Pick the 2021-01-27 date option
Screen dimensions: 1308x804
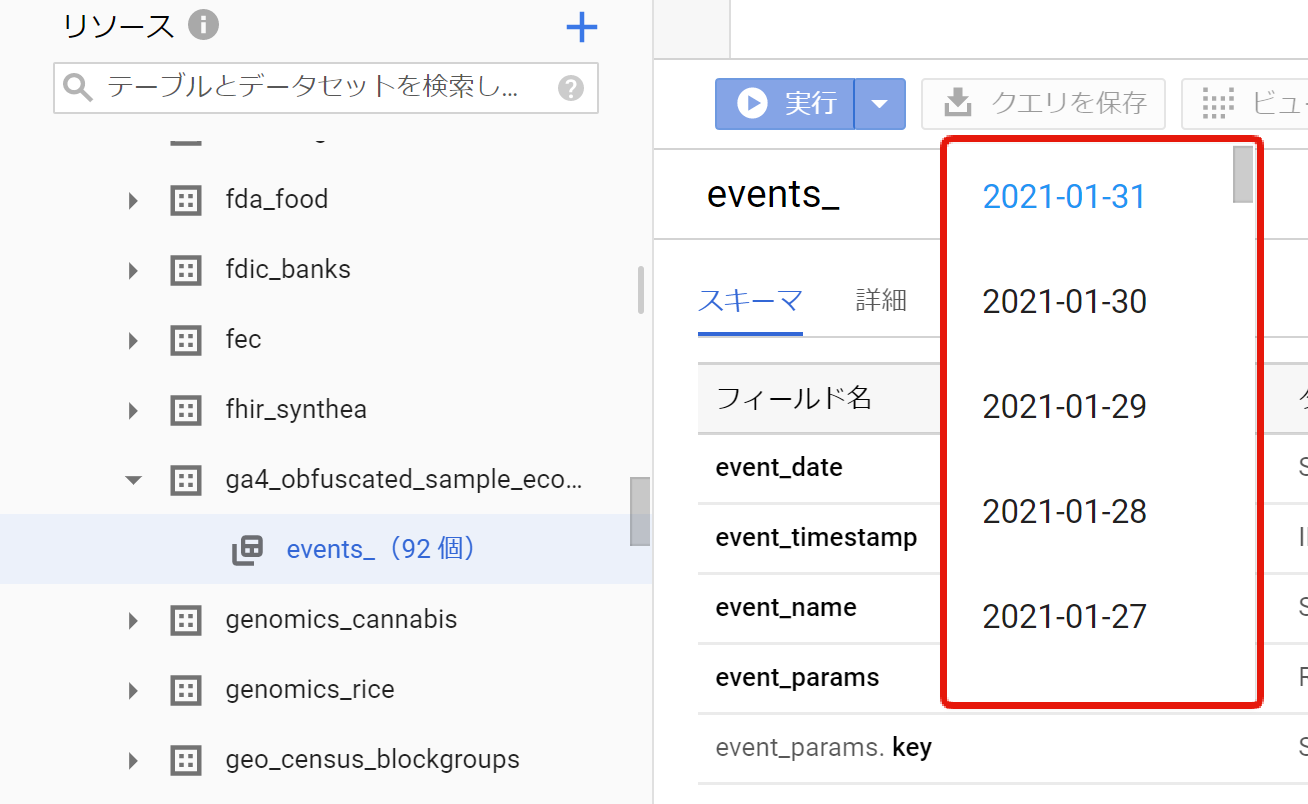click(x=1064, y=617)
